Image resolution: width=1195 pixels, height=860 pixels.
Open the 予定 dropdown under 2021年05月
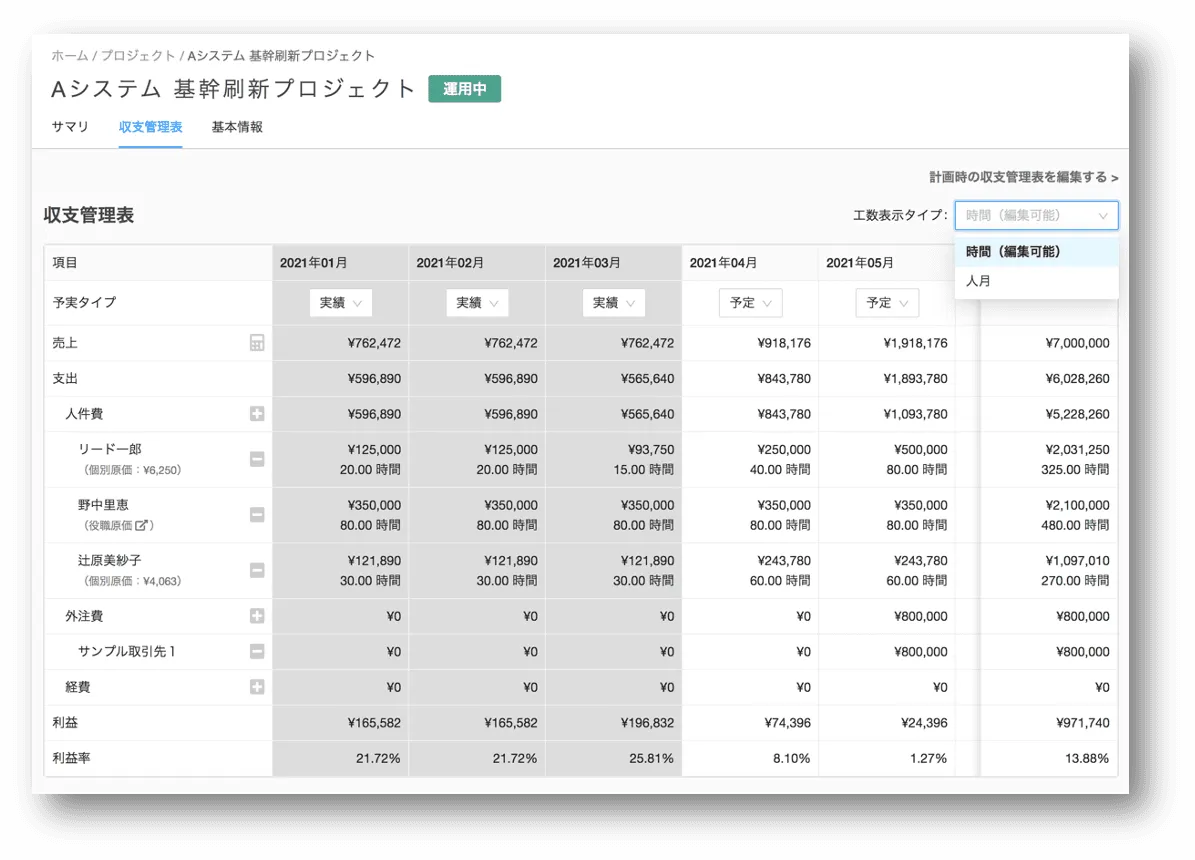pos(886,302)
